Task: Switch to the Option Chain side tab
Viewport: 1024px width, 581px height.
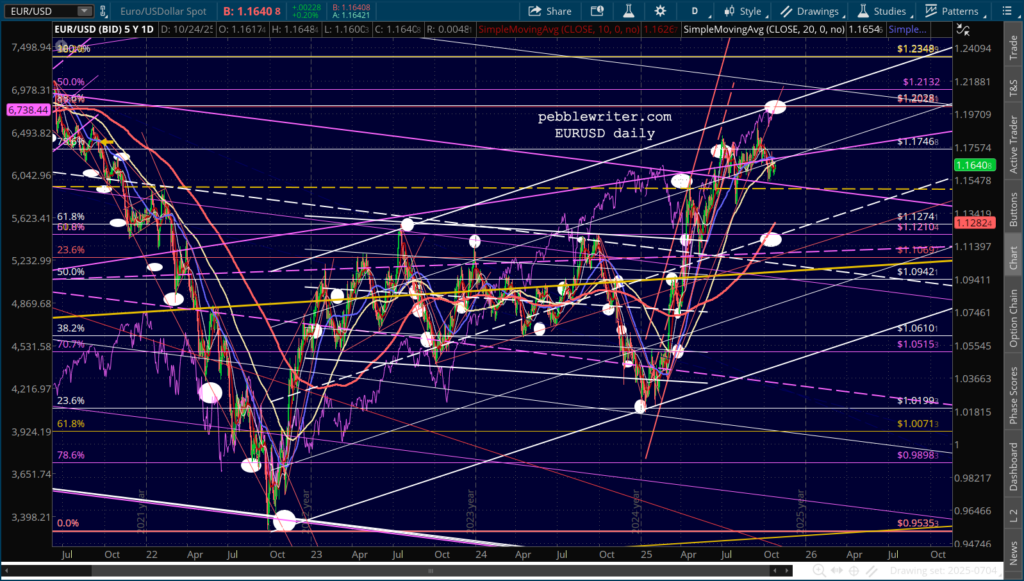Action: (x=1013, y=318)
